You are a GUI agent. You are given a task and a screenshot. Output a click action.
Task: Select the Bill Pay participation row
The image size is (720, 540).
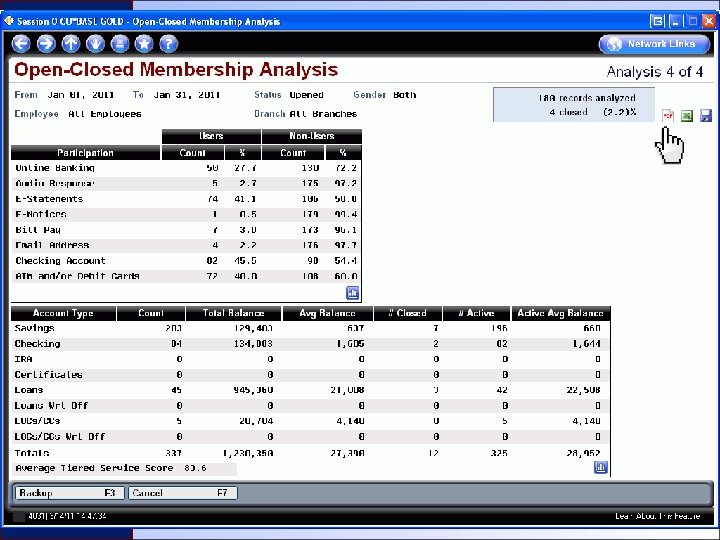[186, 230]
